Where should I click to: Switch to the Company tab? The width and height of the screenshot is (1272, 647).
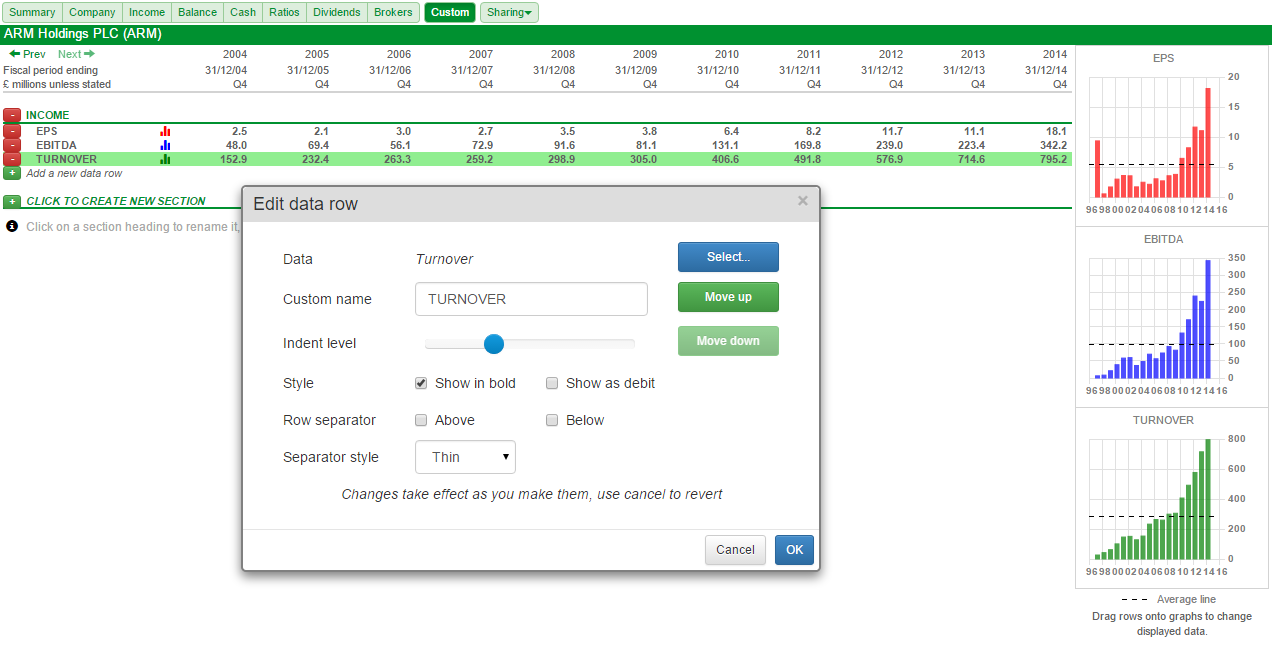click(92, 12)
